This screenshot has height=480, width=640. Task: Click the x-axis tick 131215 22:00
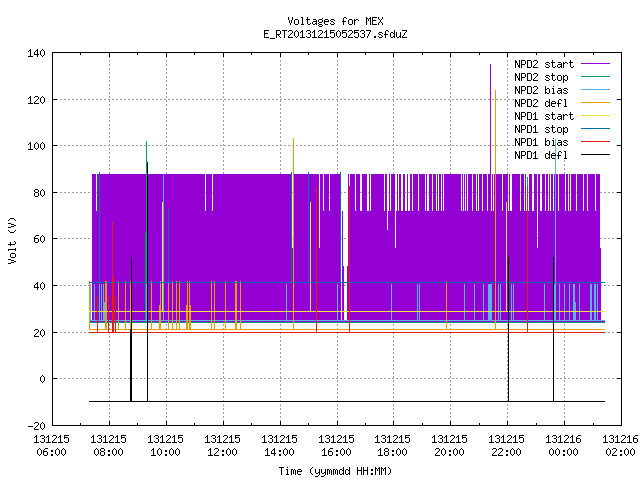pos(507,446)
